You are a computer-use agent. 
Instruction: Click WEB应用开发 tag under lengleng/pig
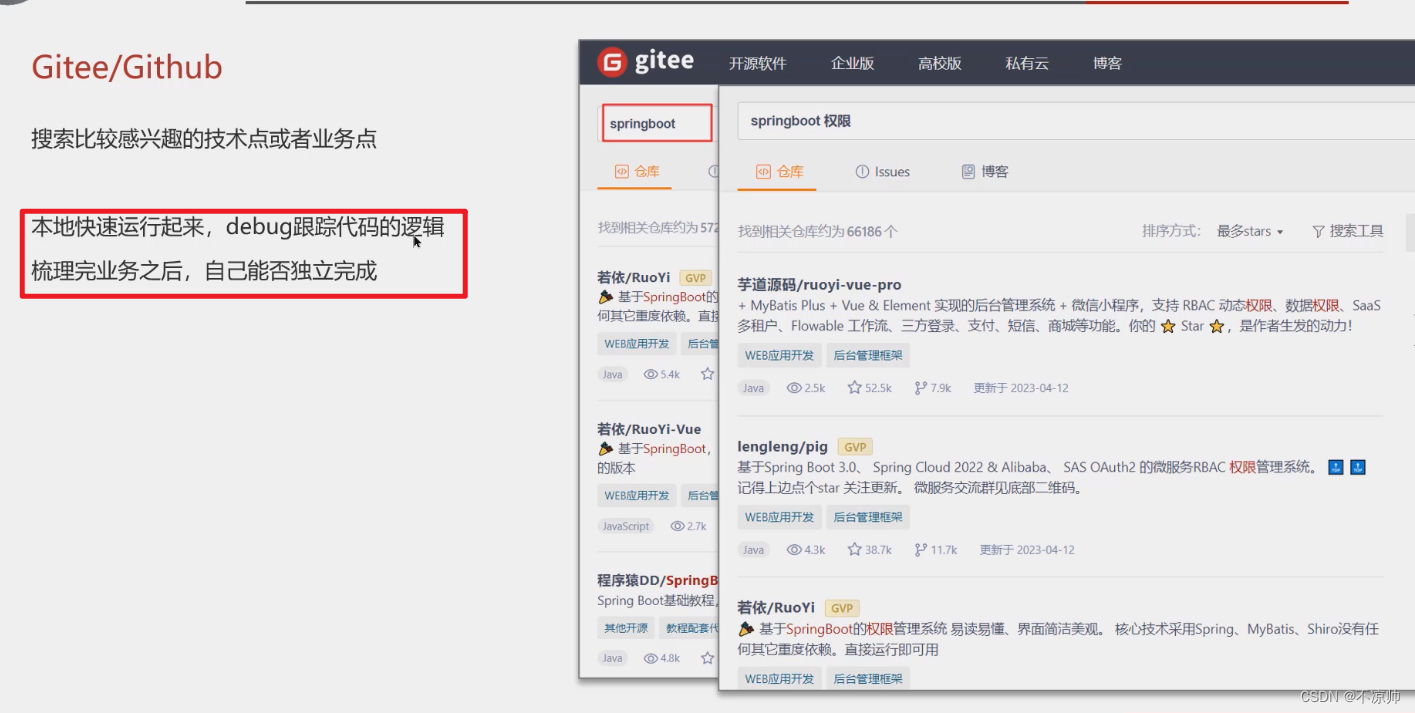coord(779,517)
